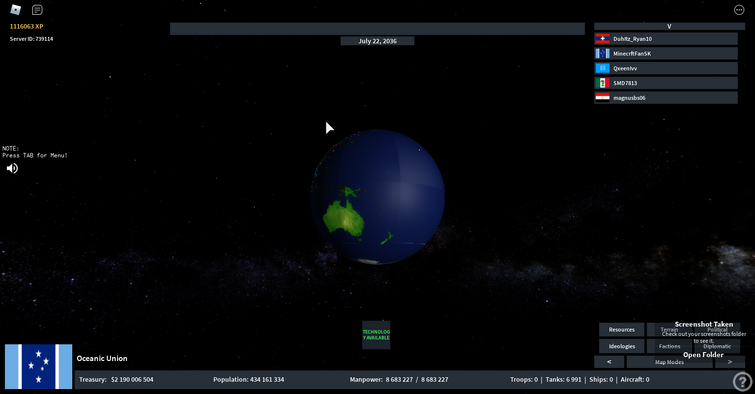This screenshot has height=394, width=755.
Task: Click the July 22, 2036 date display
Action: [x=378, y=41]
